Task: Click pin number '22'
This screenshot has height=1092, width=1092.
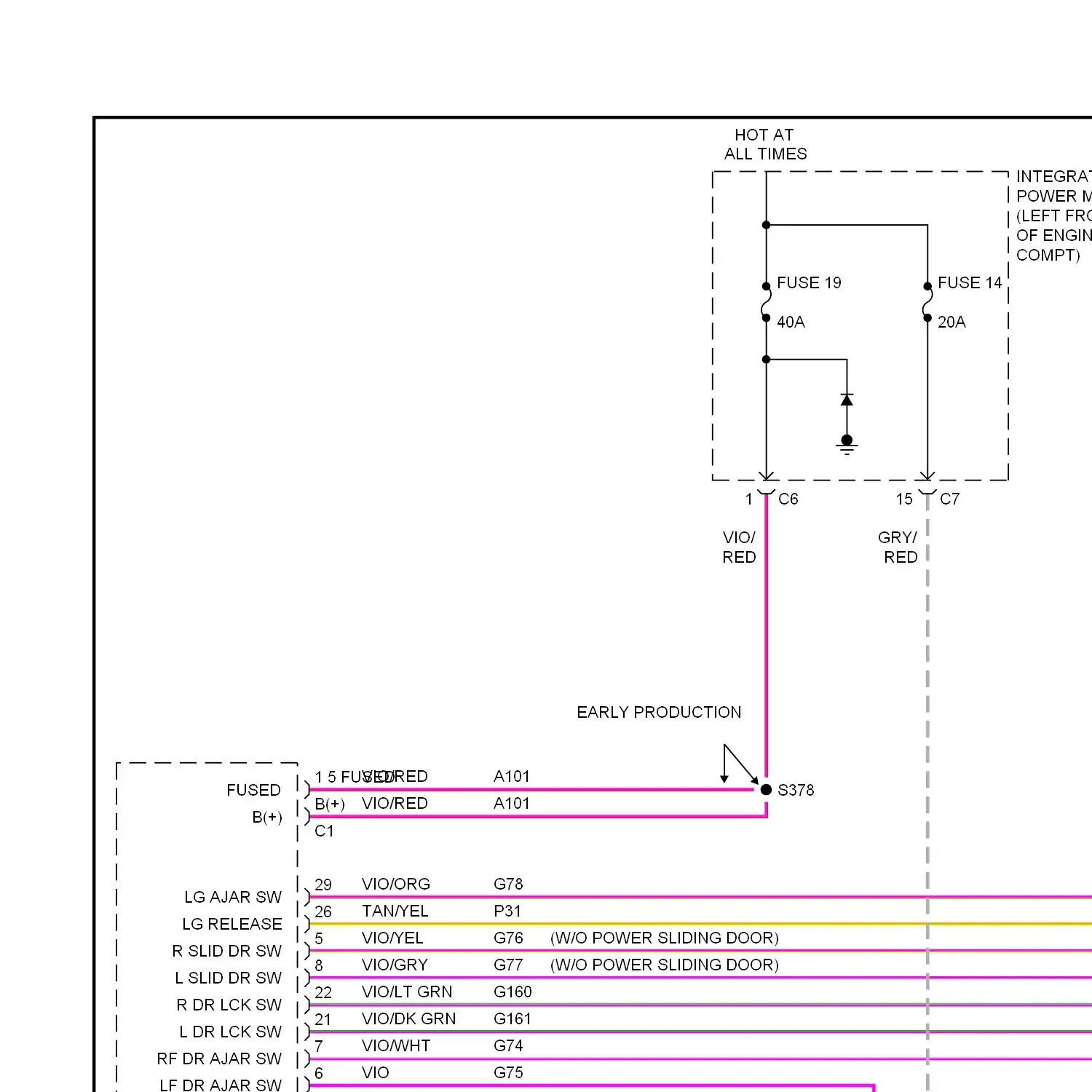Action: (x=323, y=992)
